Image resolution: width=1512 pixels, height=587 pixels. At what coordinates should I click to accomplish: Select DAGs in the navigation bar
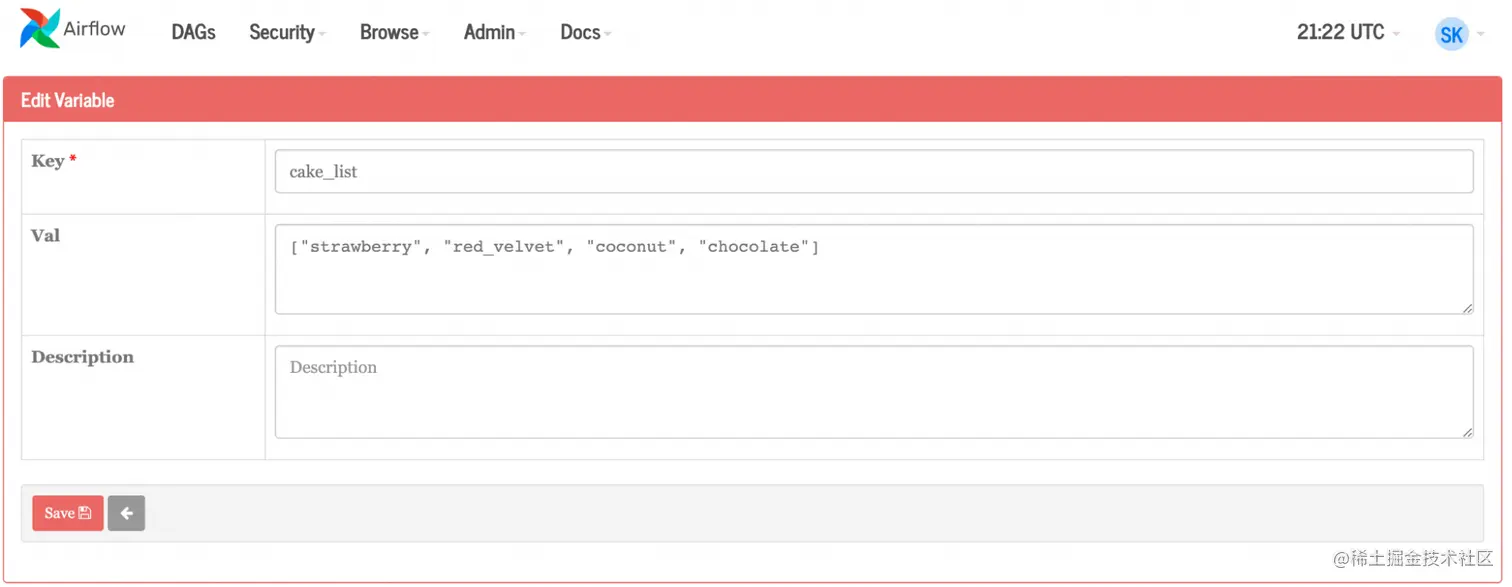tap(193, 32)
